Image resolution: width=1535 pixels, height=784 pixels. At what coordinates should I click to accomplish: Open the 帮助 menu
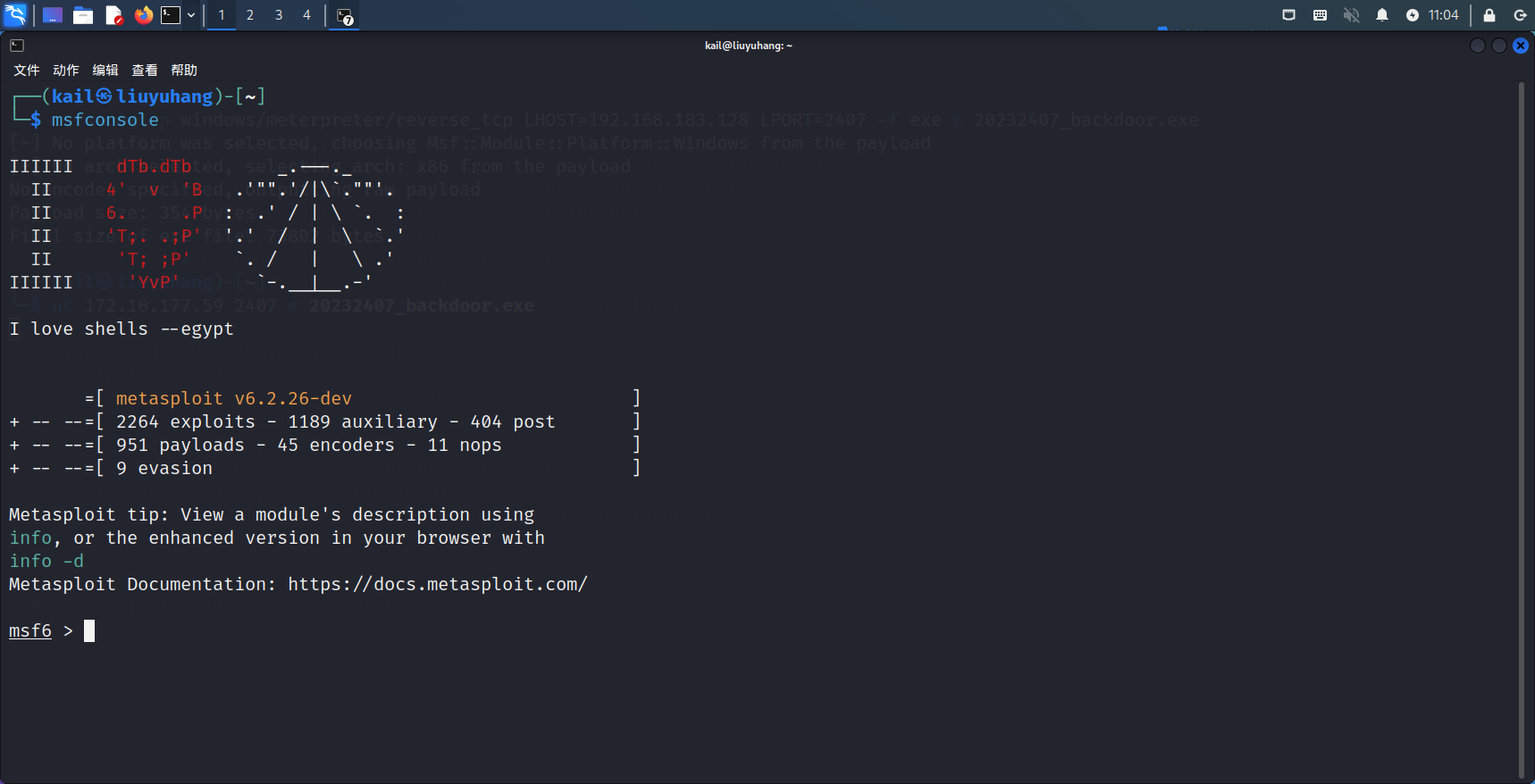coord(184,70)
